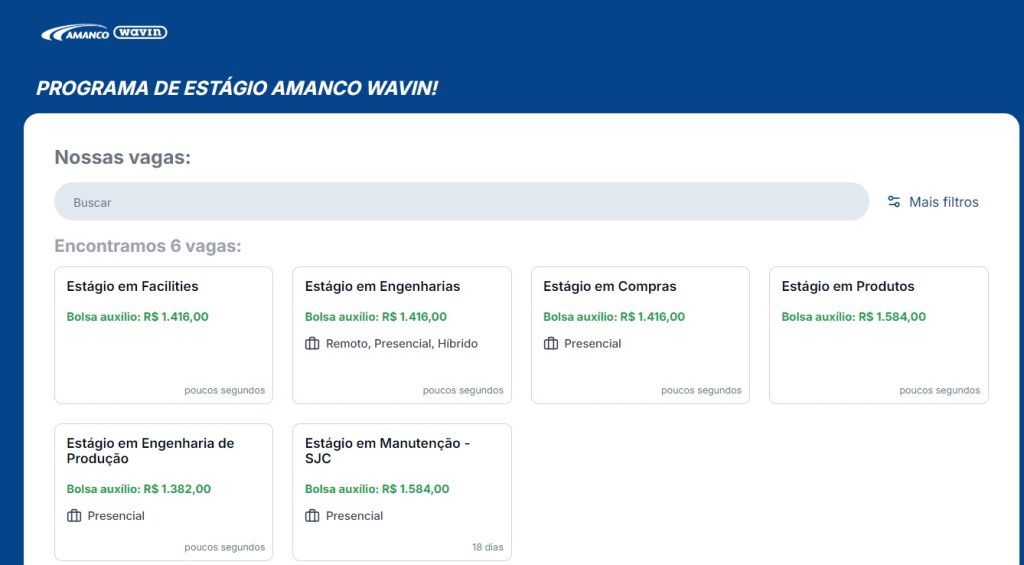Click Remoto, Presencial, Híbrido work mode text
The width and height of the screenshot is (1024, 565).
tap(402, 344)
